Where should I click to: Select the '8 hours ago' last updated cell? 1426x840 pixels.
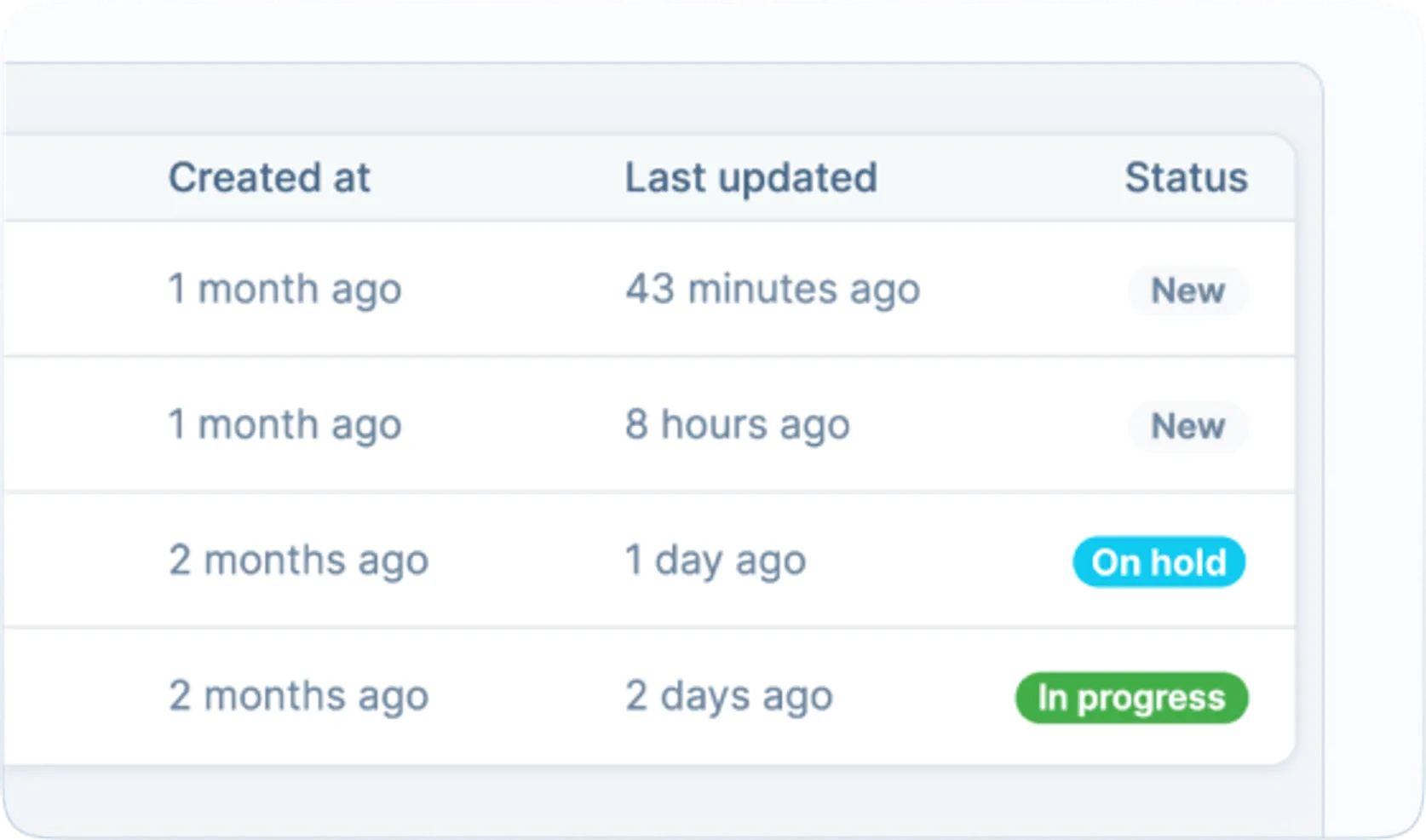[737, 424]
